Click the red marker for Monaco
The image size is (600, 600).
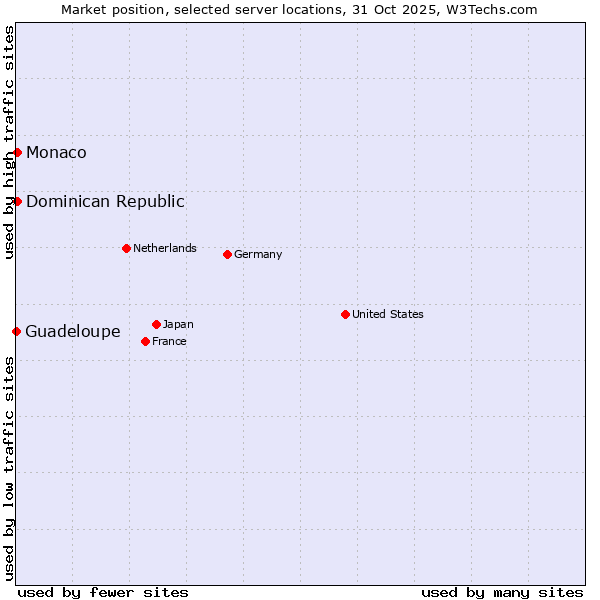(x=17, y=152)
